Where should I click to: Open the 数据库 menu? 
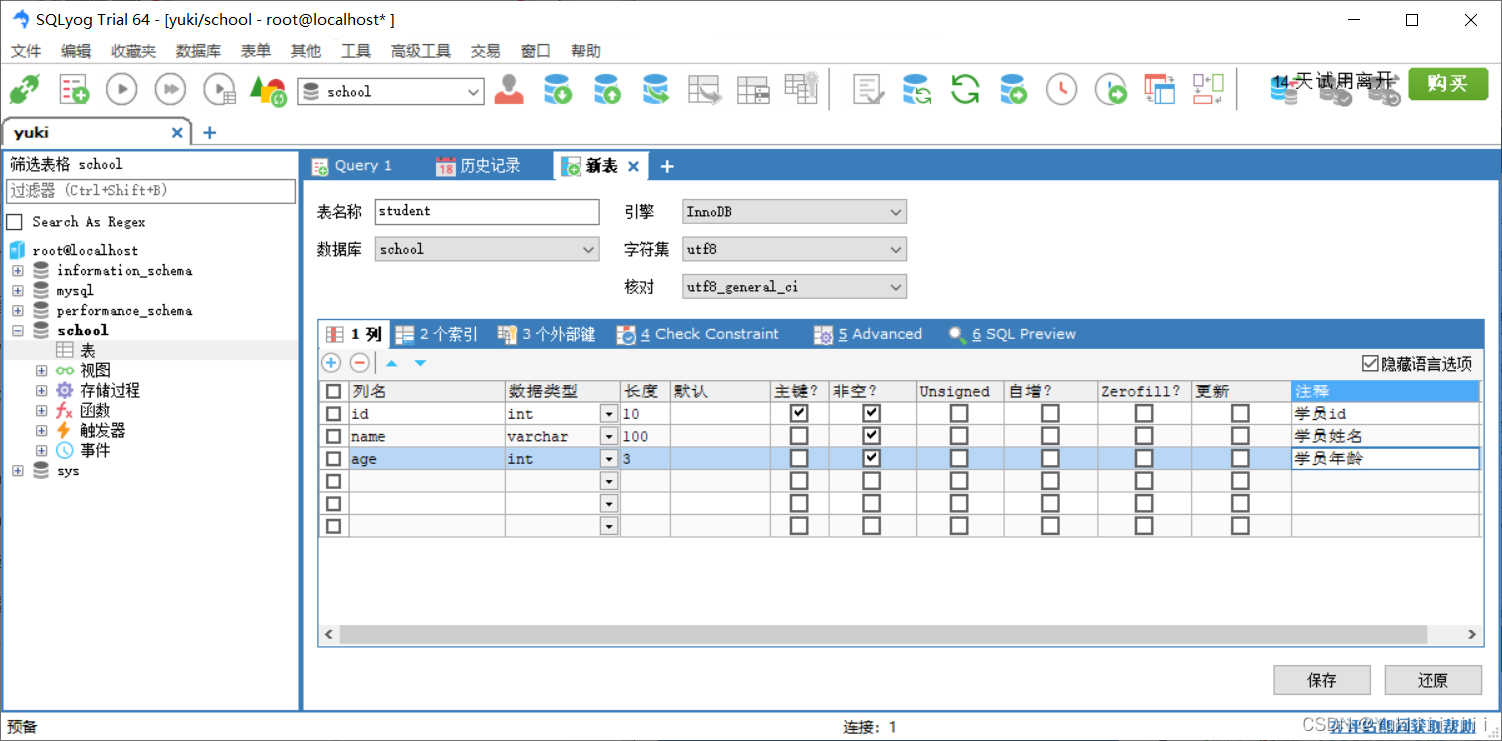pyautogui.click(x=198, y=51)
